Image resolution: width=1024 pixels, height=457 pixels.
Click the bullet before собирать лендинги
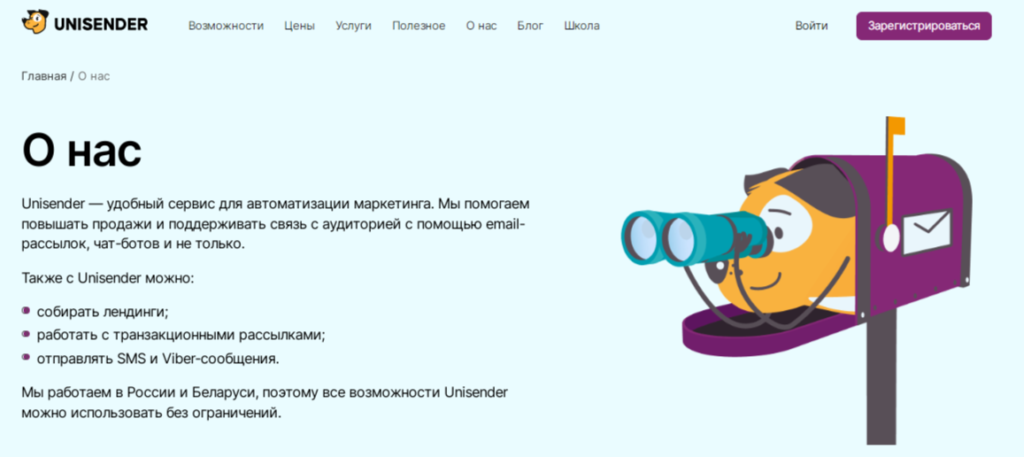click(x=25, y=311)
